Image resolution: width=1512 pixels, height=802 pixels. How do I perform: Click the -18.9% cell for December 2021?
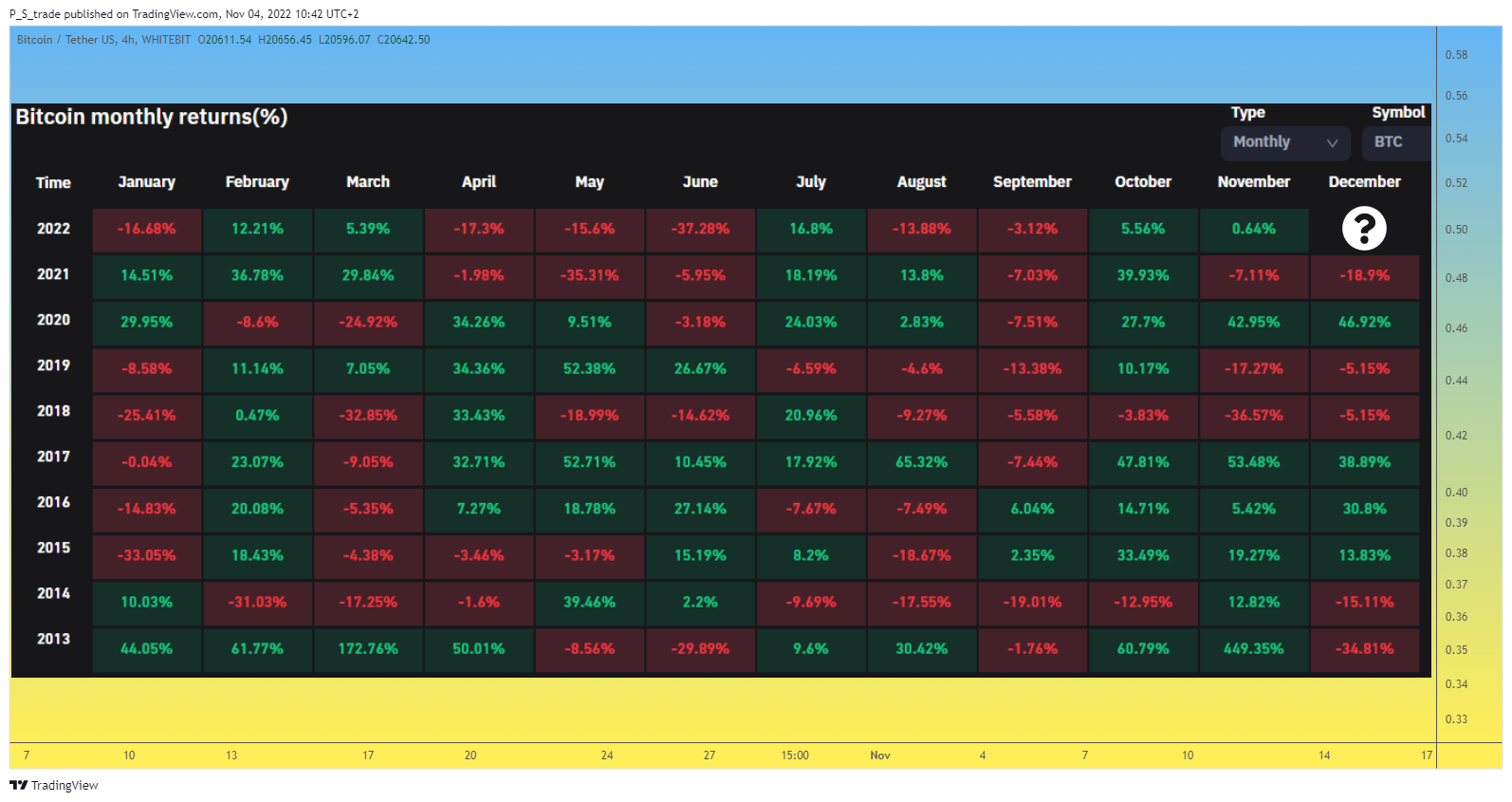tap(1364, 276)
